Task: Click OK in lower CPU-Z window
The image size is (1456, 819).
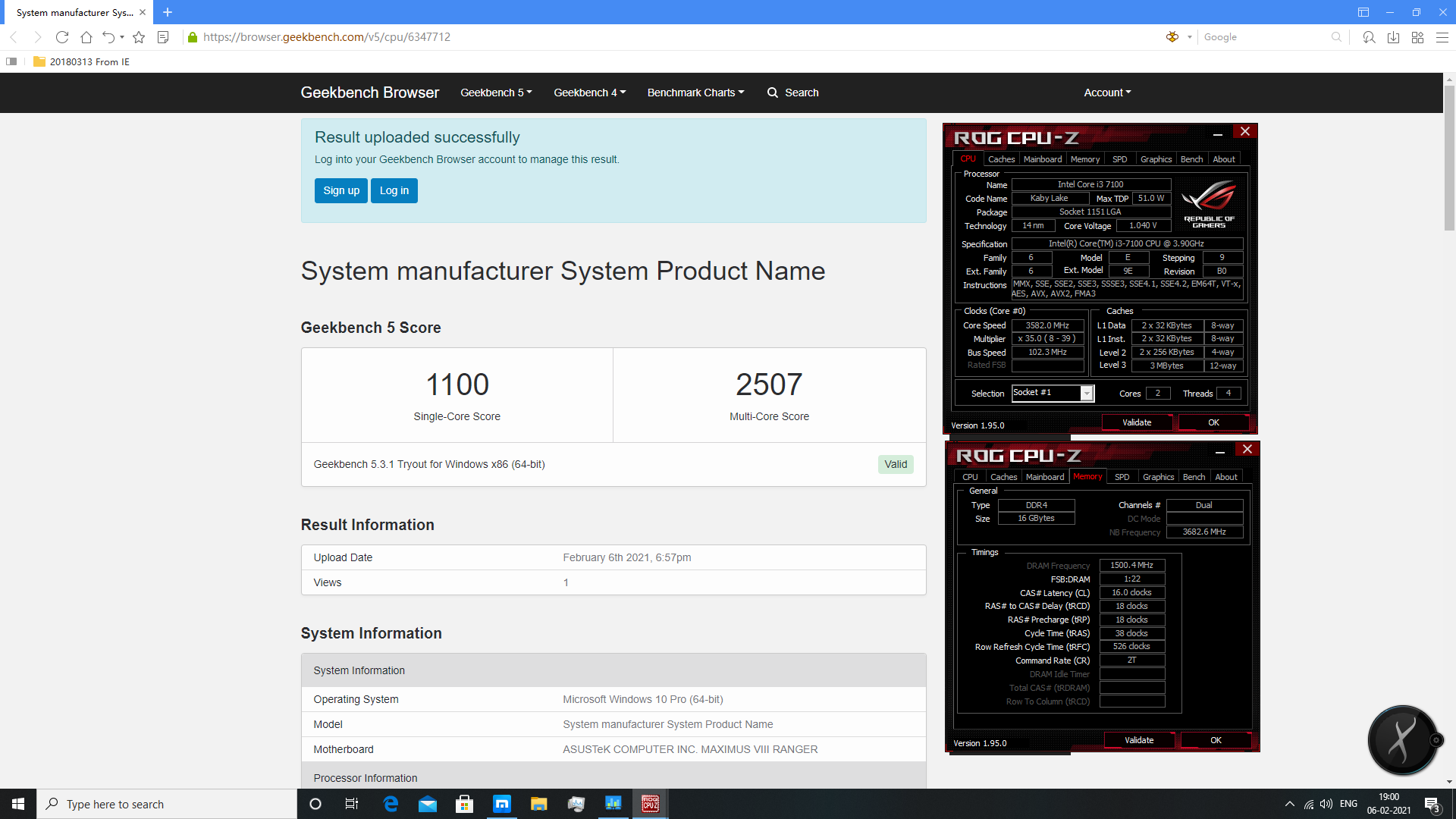Action: click(x=1216, y=740)
